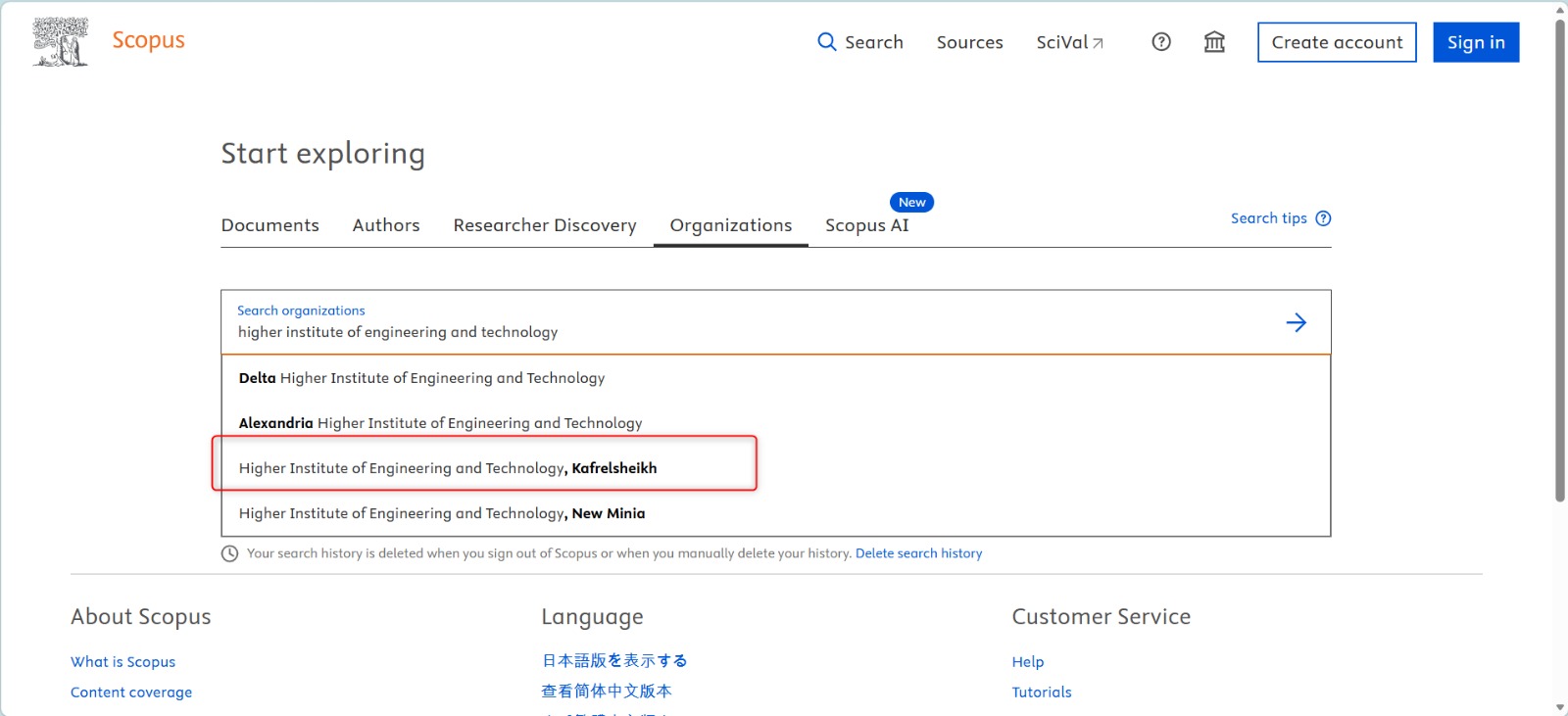The width and height of the screenshot is (1568, 716).
Task: Switch language to Japanese version
Action: (x=614, y=661)
